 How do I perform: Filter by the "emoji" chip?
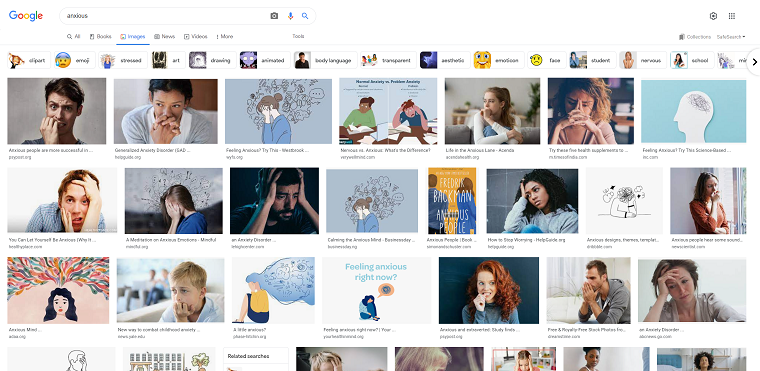(75, 60)
